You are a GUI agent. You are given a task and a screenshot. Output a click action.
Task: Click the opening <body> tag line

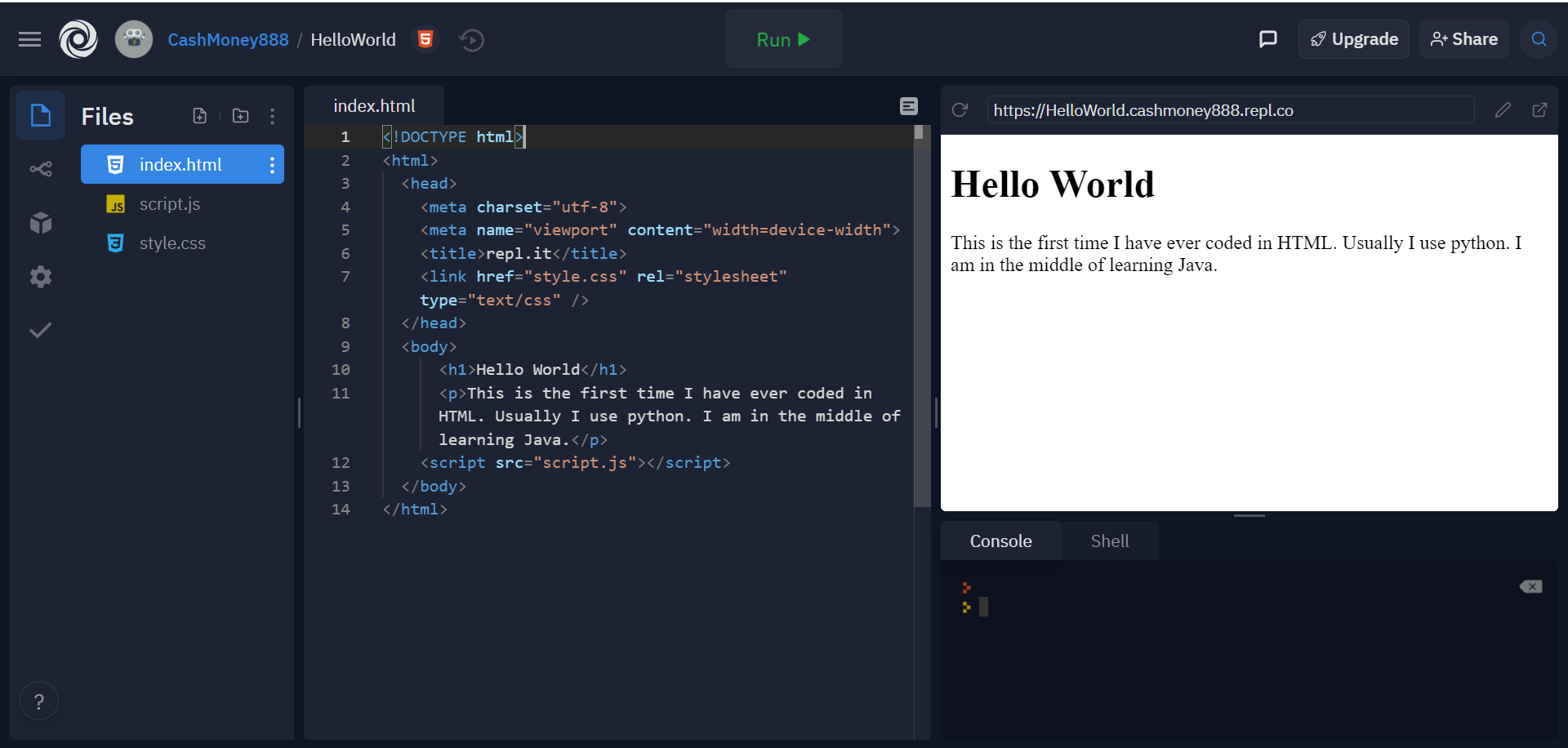(x=429, y=347)
